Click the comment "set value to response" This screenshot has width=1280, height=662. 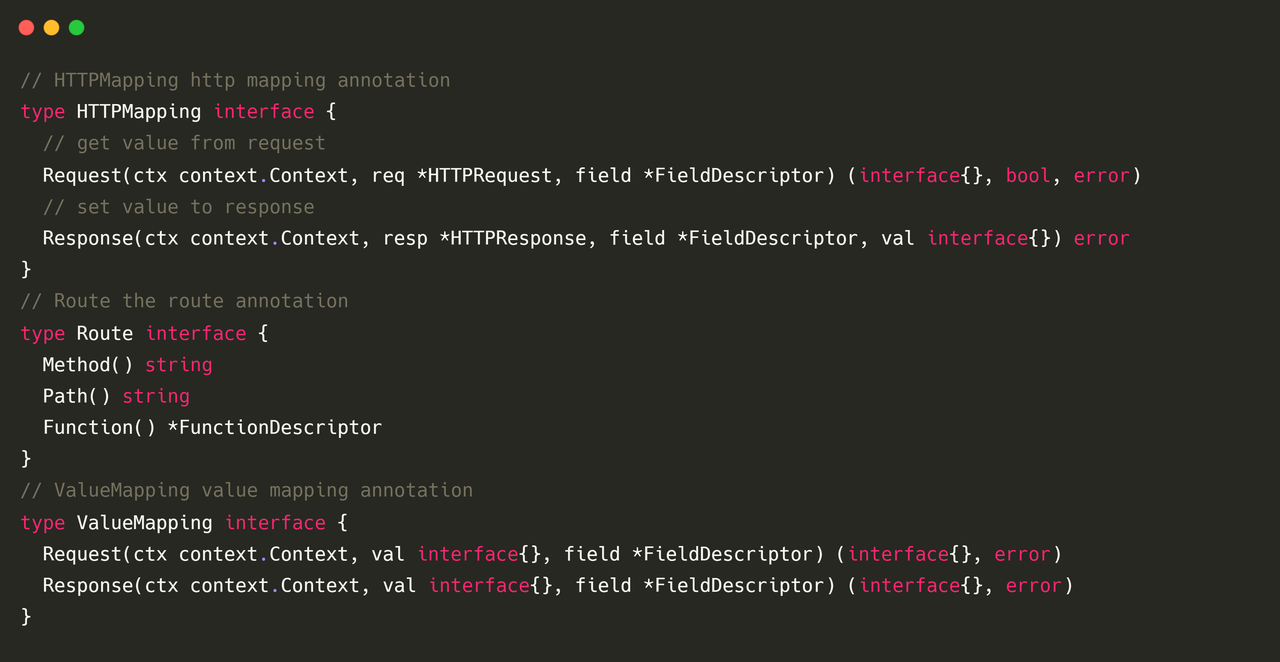click(178, 207)
